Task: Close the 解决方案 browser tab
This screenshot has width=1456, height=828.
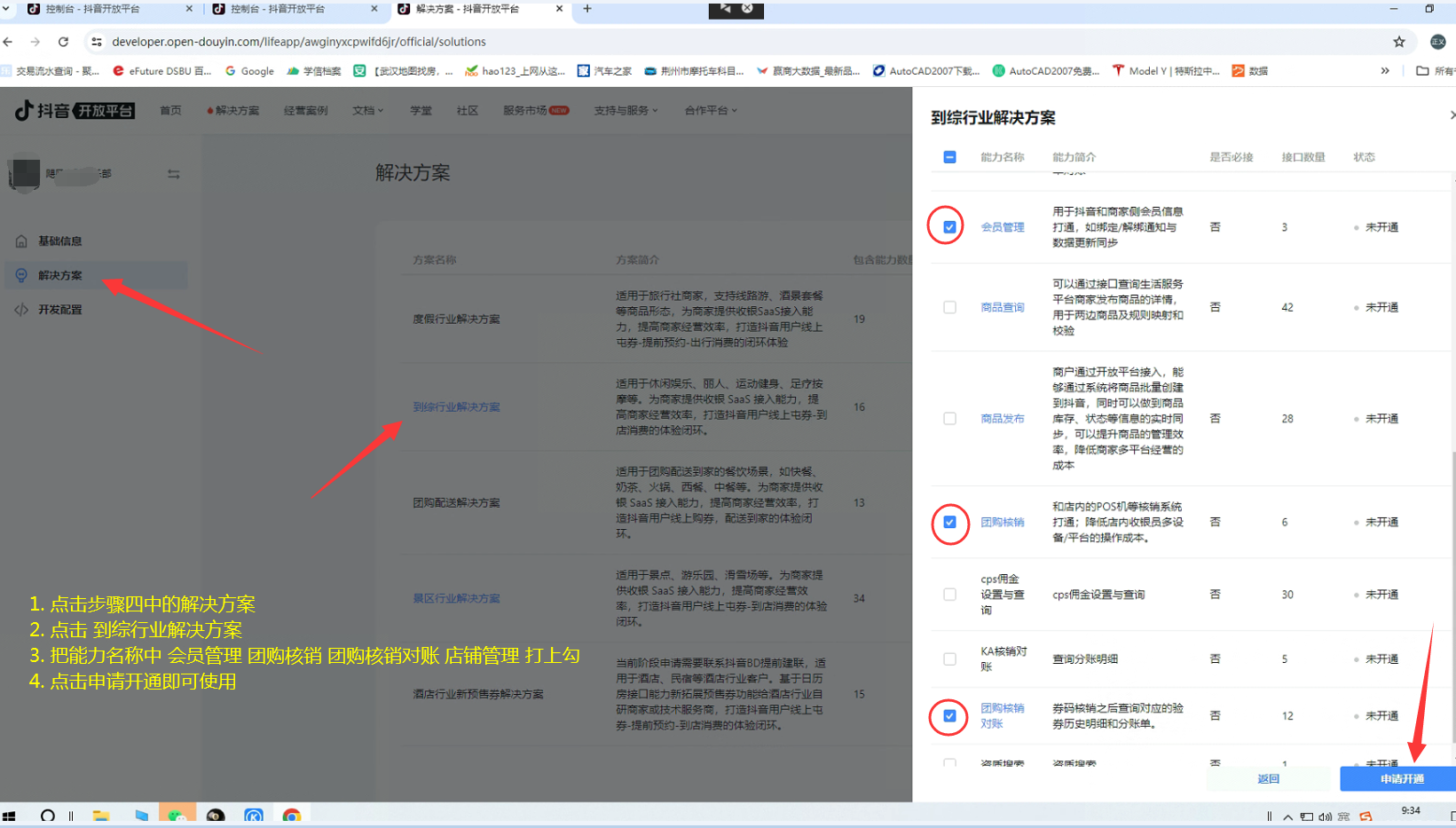Action: [x=559, y=9]
